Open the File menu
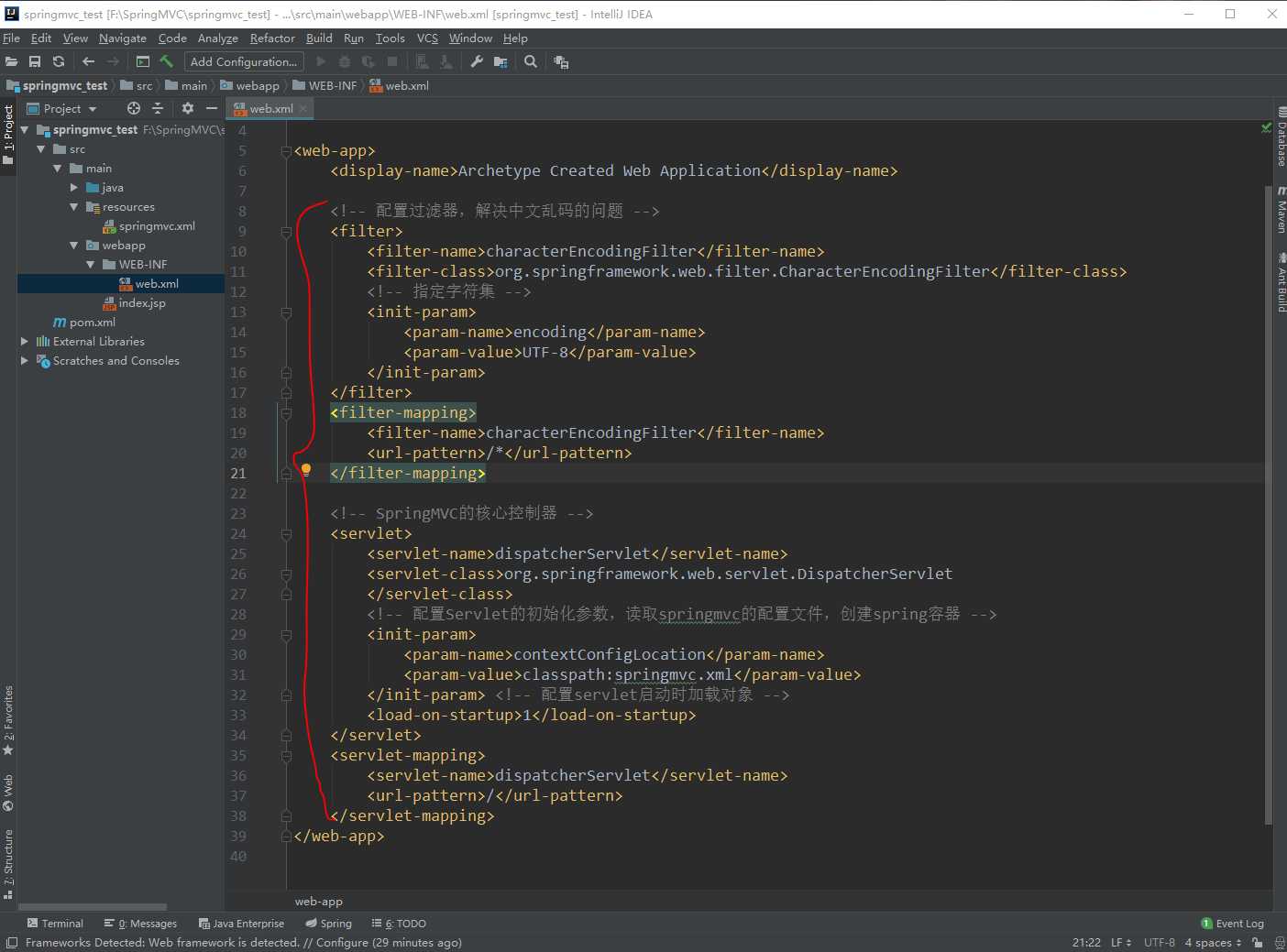This screenshot has width=1287, height=952. (x=11, y=38)
